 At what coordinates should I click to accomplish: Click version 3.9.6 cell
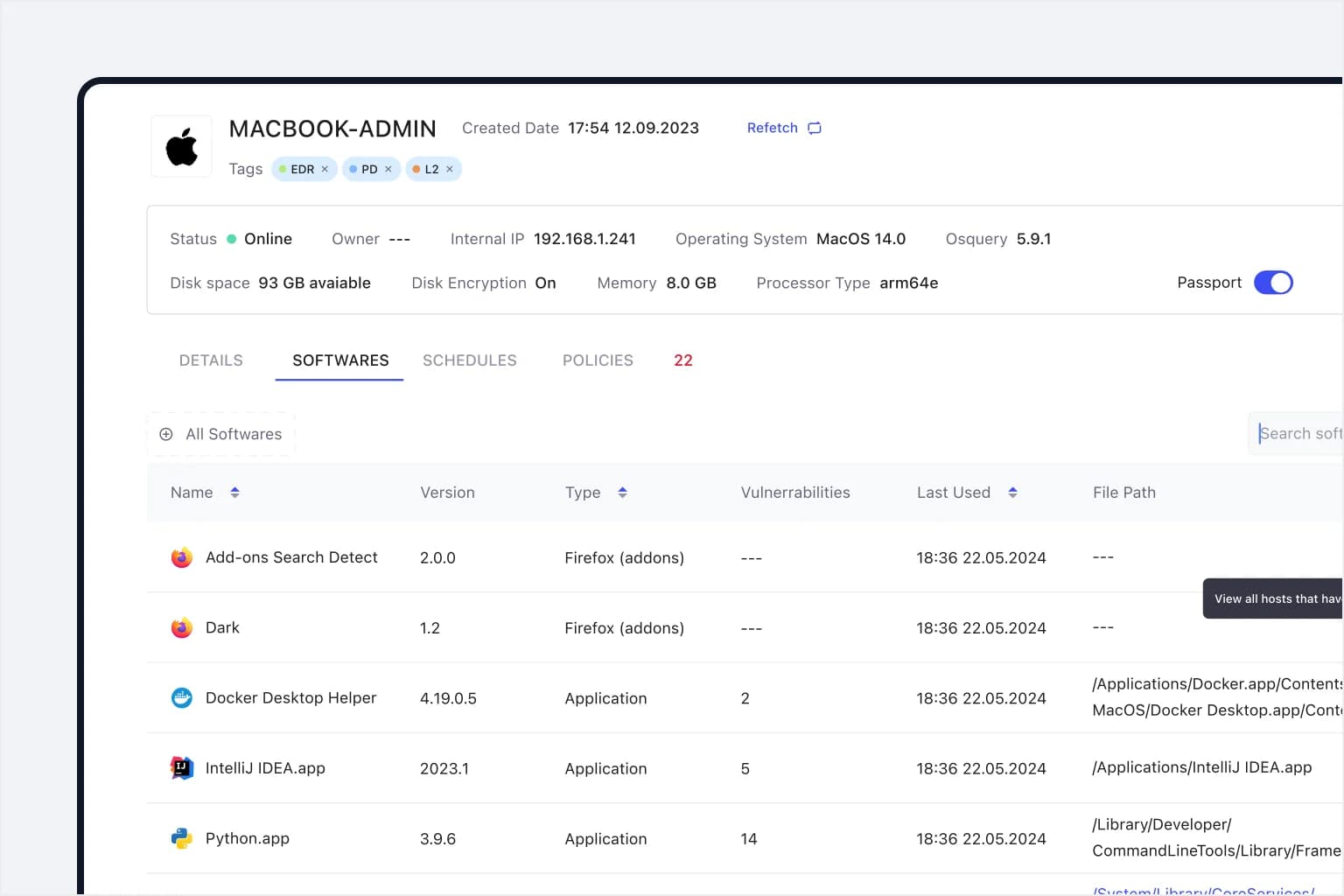pyautogui.click(x=437, y=838)
